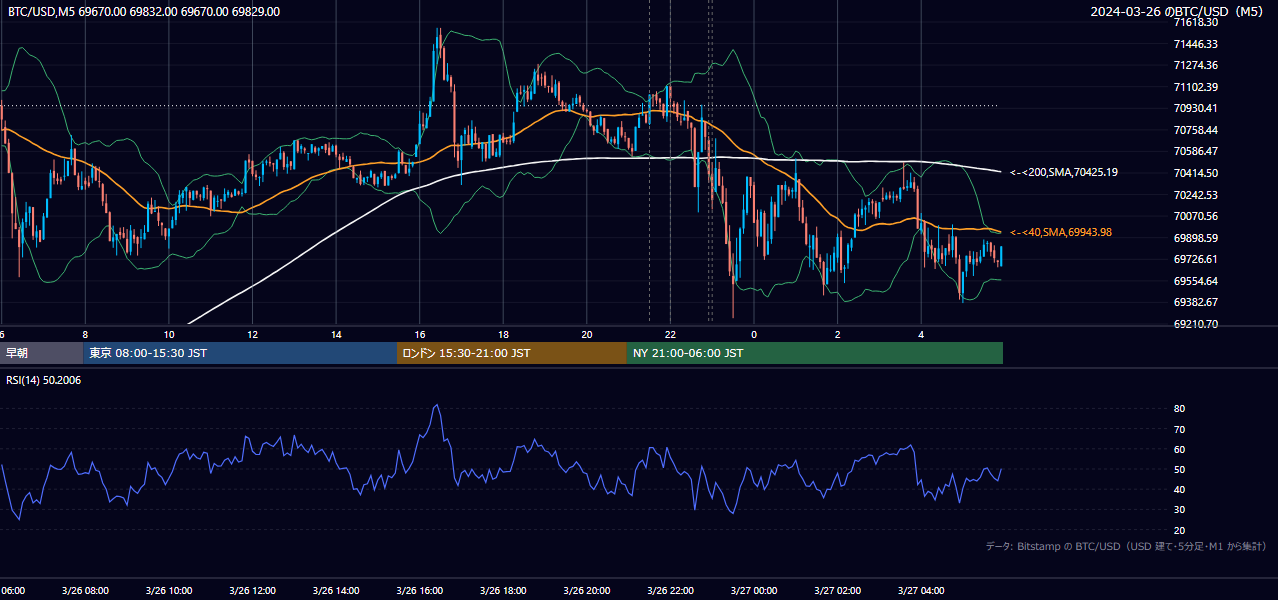Image resolution: width=1278 pixels, height=600 pixels.
Task: Select the RSI axis value 80
Action: 1180,409
